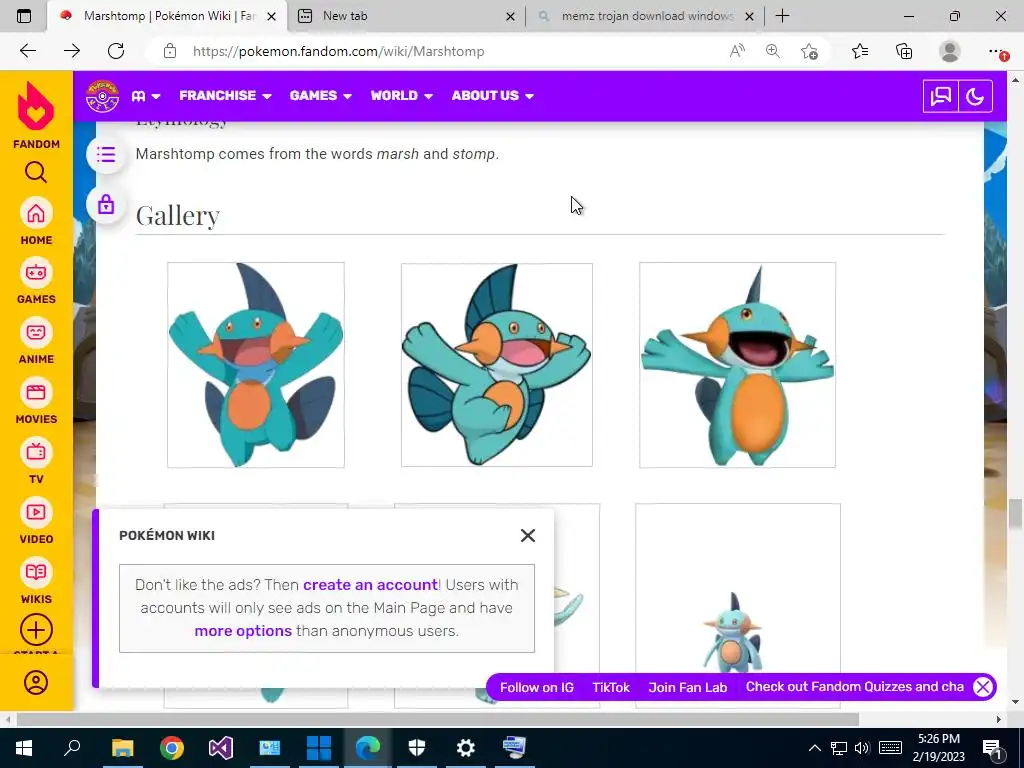This screenshot has width=1024, height=768.
Task: Click the Pokémon Wiki logo
Action: coord(103,96)
